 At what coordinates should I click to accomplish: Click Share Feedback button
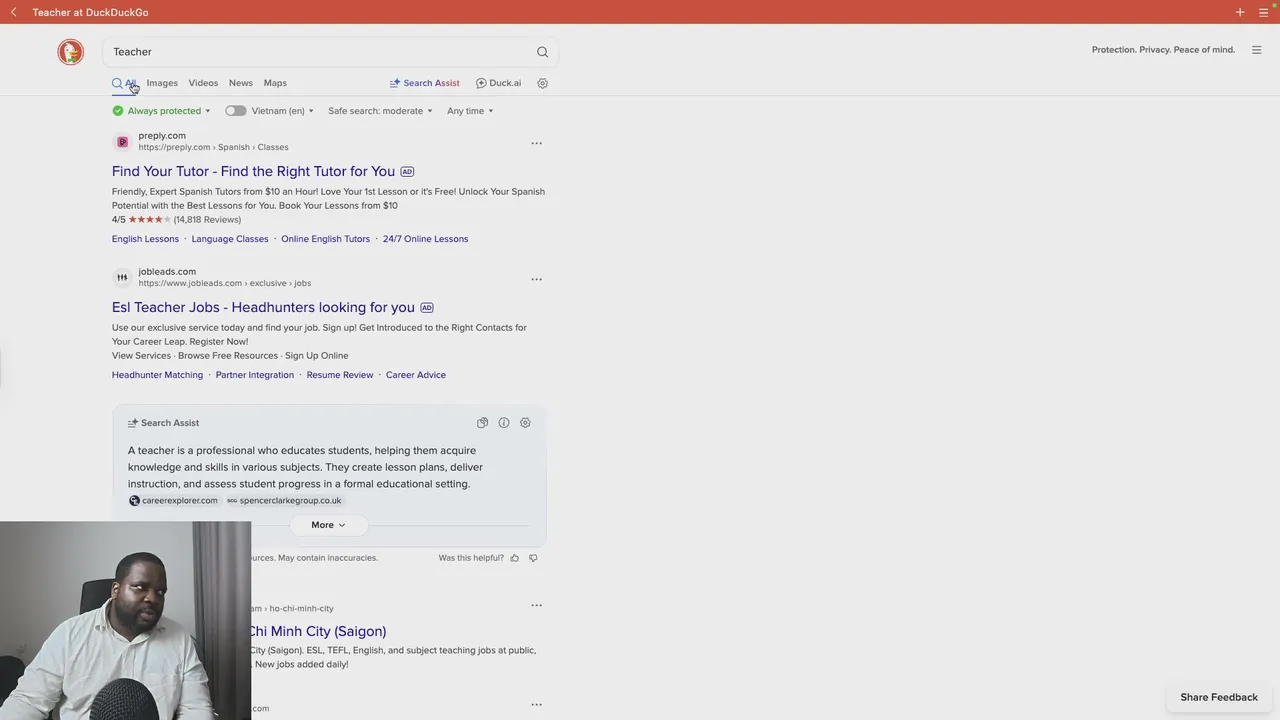(1219, 697)
